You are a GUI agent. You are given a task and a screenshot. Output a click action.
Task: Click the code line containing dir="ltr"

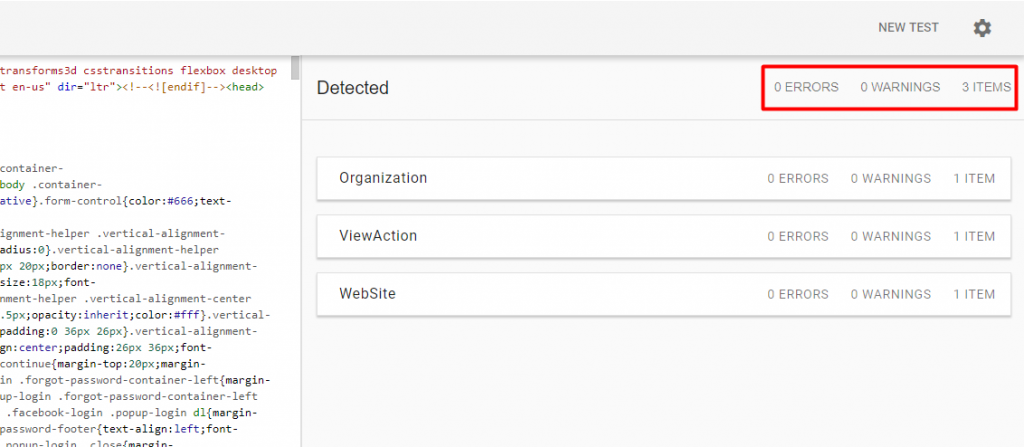click(132, 87)
